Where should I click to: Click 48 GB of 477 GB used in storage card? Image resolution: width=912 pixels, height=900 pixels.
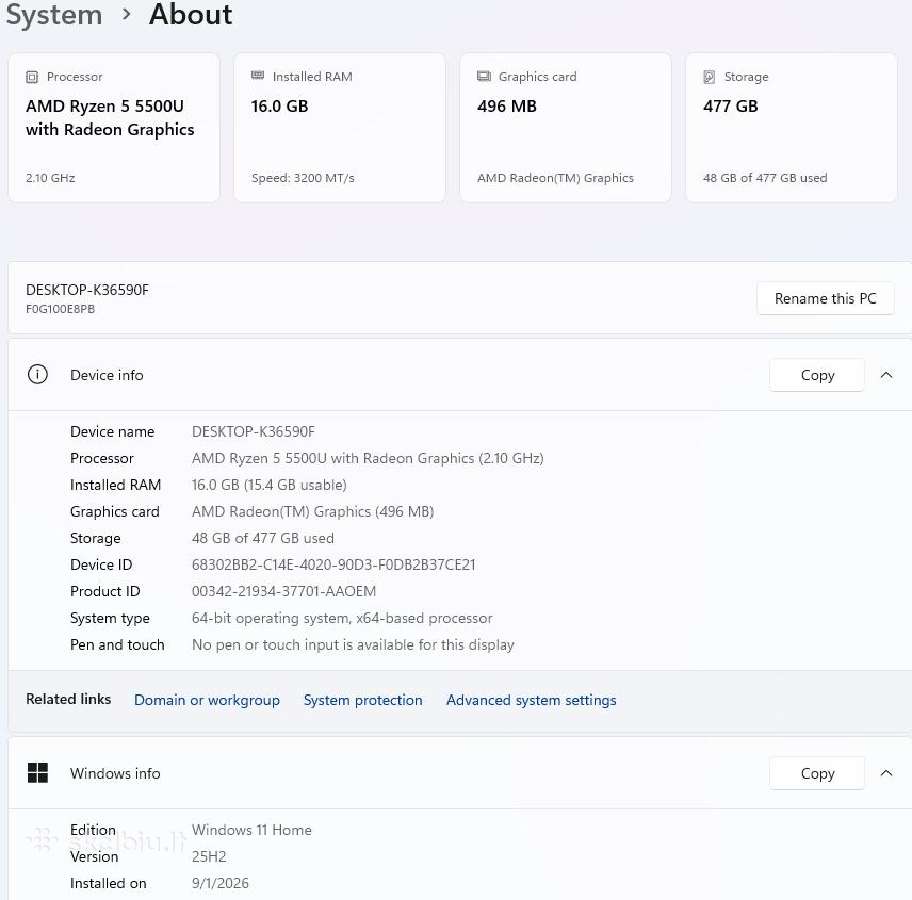(765, 178)
